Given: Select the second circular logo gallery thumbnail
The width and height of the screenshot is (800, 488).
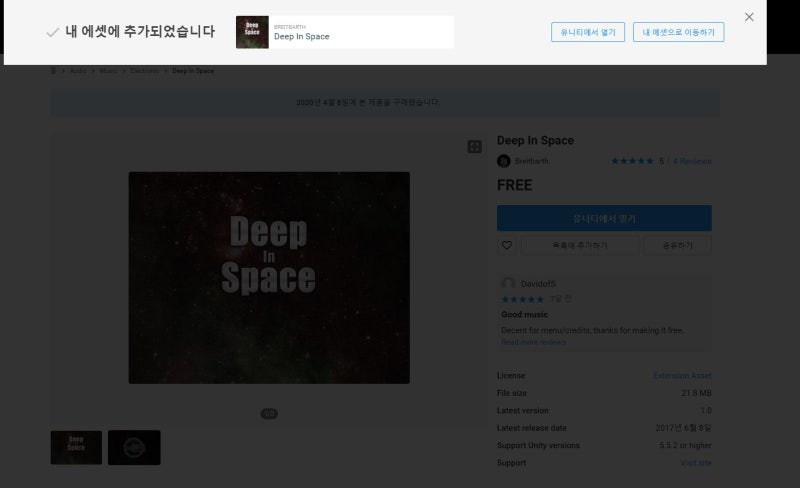Looking at the screenshot, I should click(x=134, y=447).
